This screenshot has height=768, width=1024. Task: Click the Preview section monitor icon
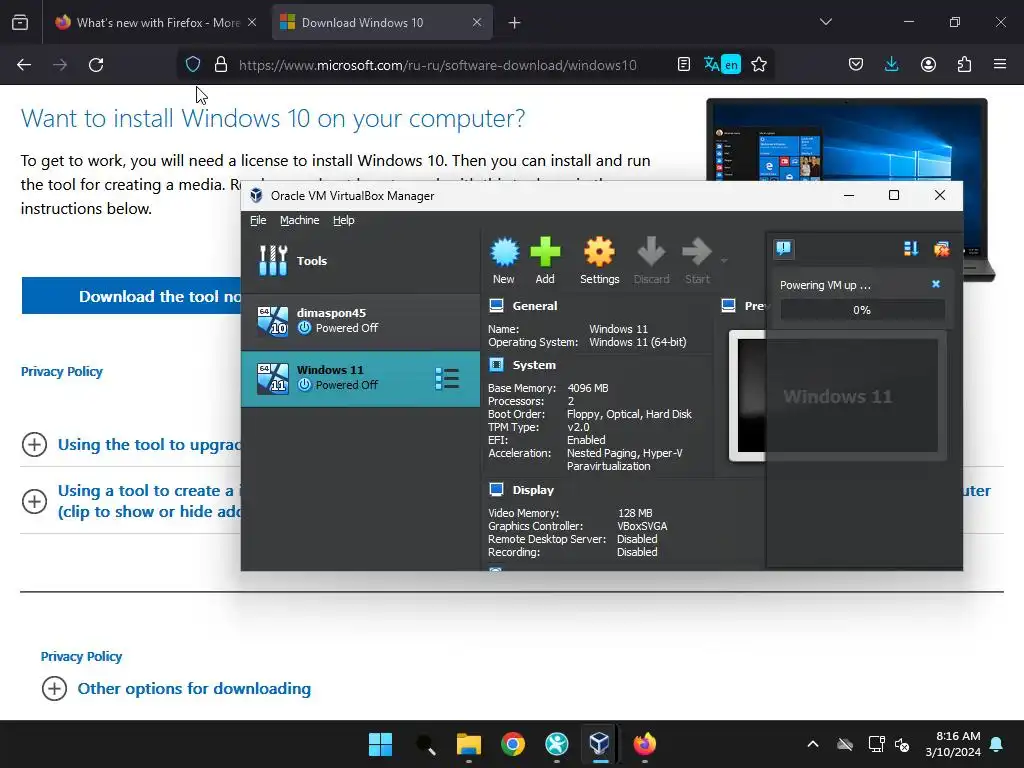tap(728, 306)
